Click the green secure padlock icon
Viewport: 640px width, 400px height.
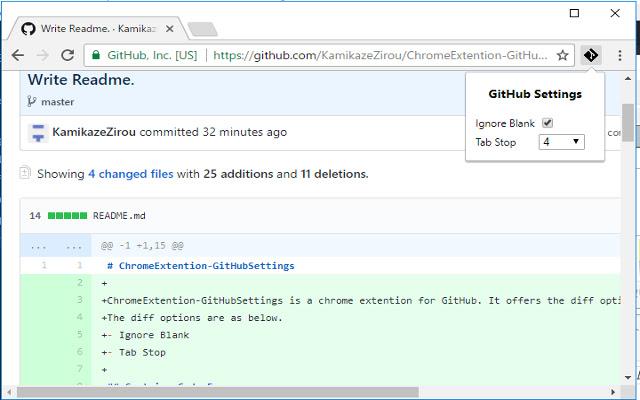click(96, 55)
